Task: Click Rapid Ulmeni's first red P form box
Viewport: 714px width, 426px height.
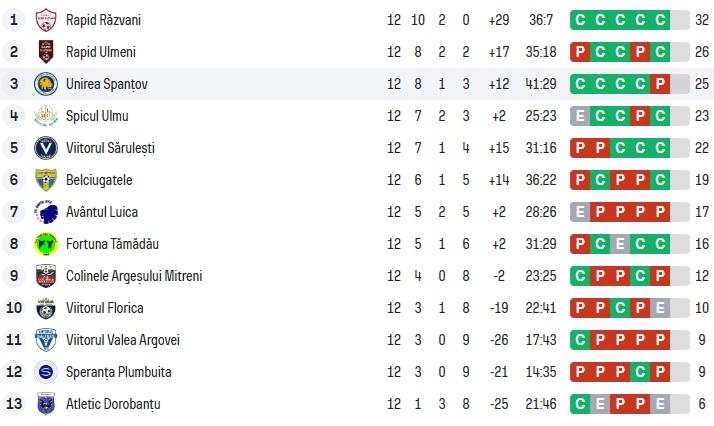Action: pos(580,51)
